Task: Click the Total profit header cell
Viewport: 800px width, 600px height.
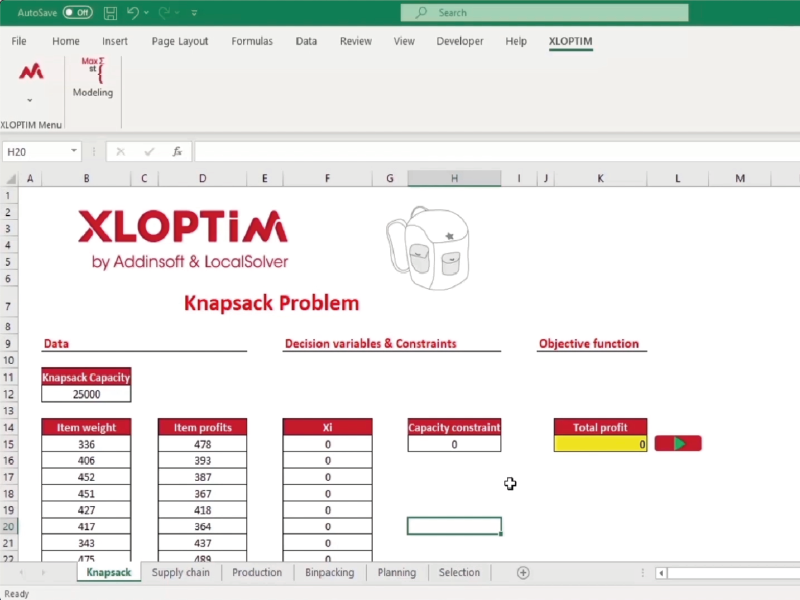Action: (601, 428)
